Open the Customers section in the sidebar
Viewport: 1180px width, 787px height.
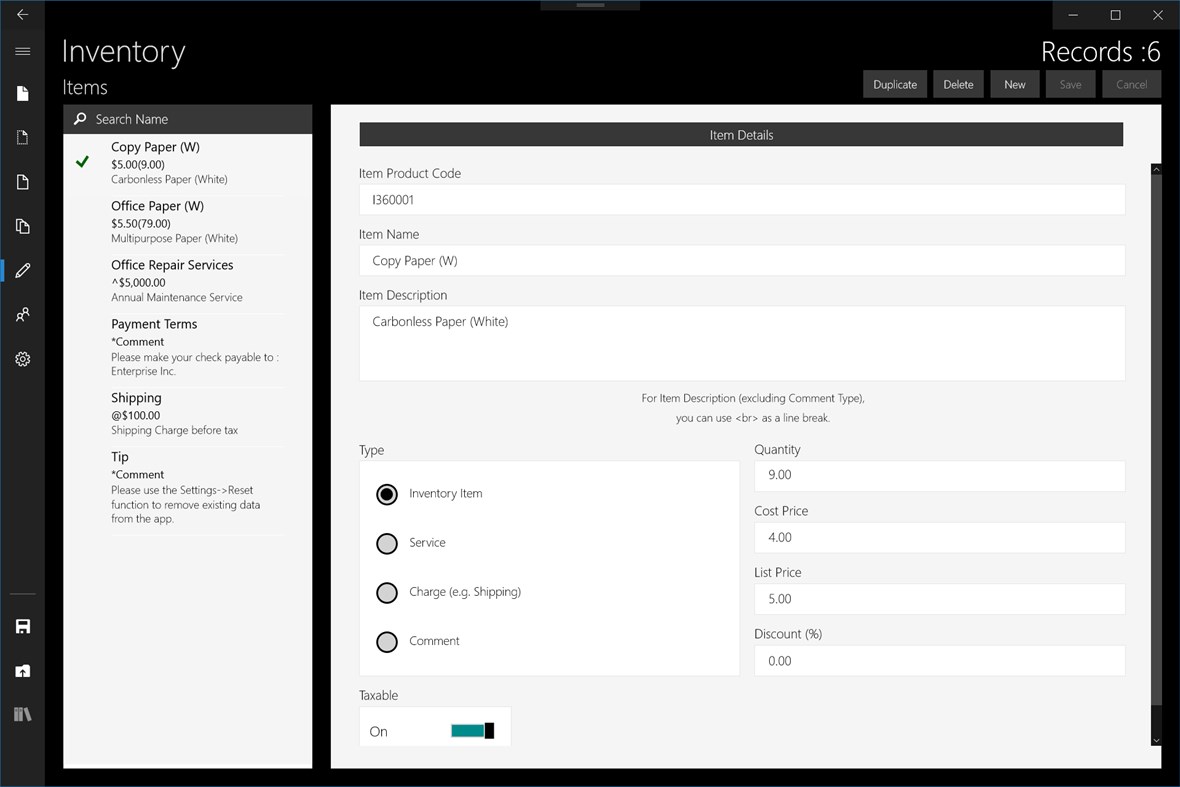click(x=22, y=314)
